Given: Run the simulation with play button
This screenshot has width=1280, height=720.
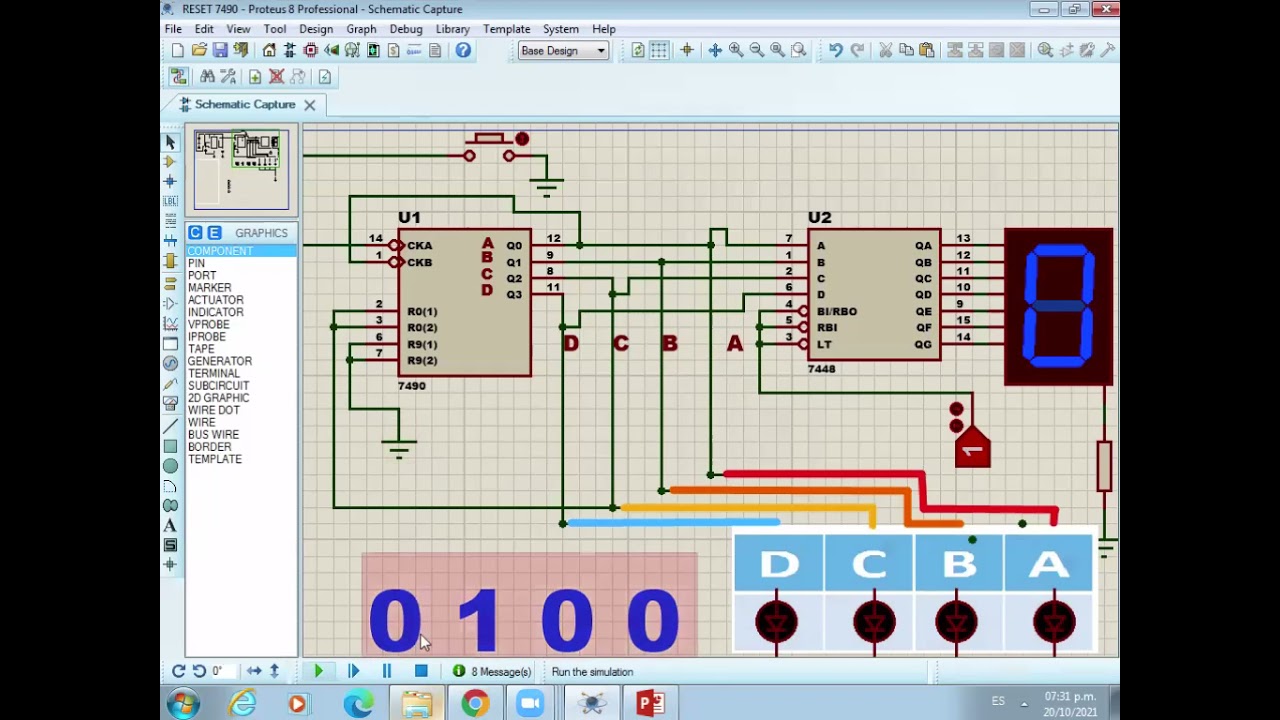Looking at the screenshot, I should (318, 672).
